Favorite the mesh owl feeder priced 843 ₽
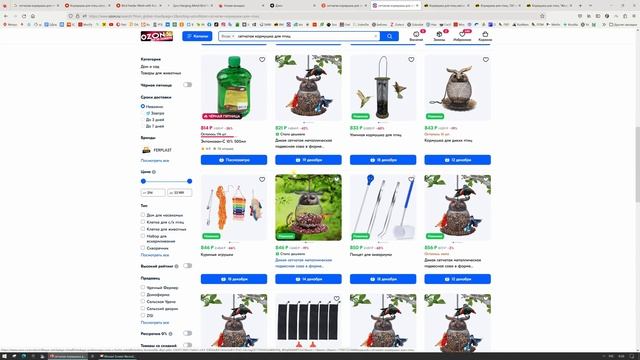 point(486,60)
